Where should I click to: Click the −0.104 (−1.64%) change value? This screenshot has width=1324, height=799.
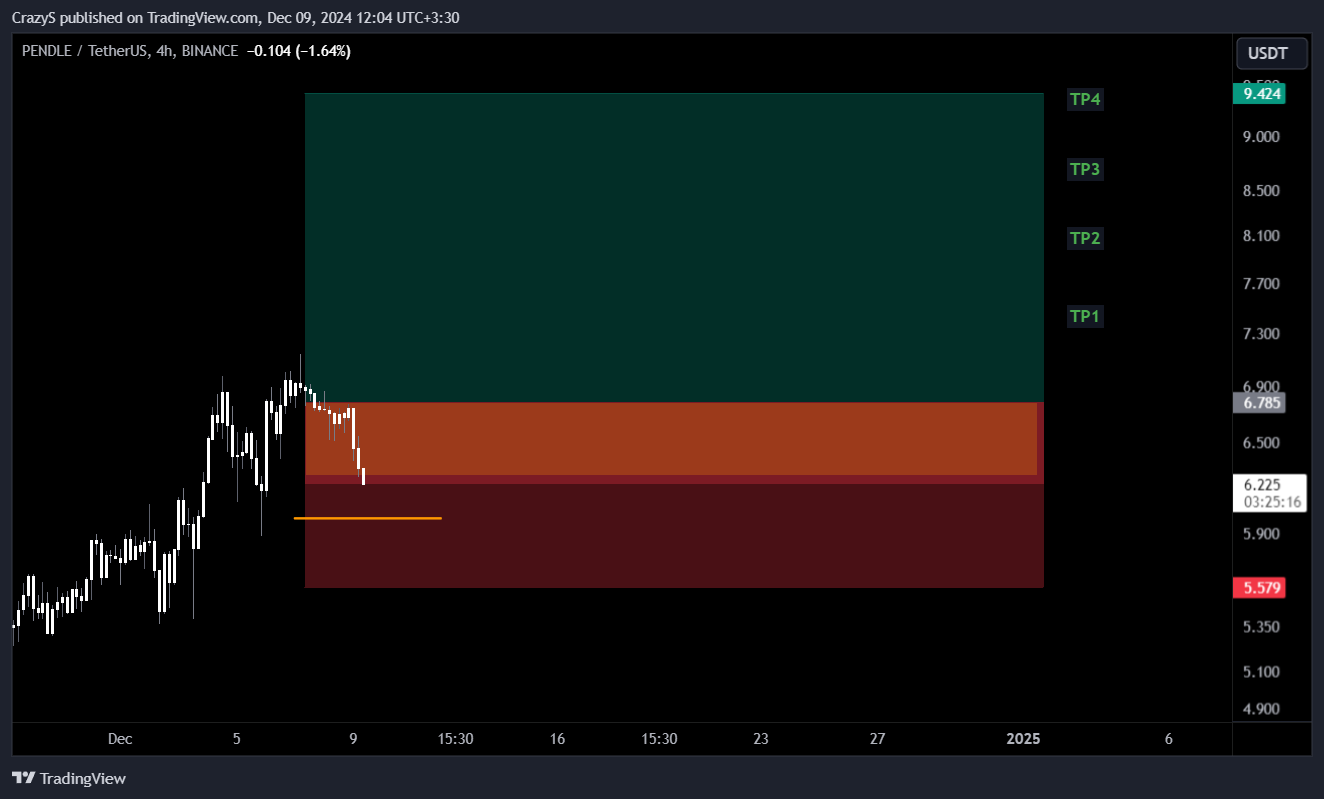298,51
